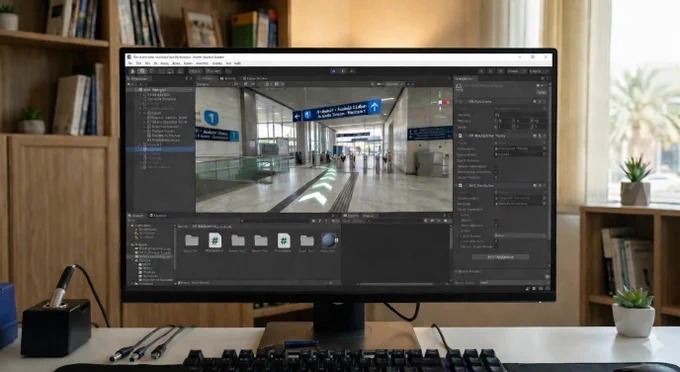
Task: Open the Layers dropdown in the toolbar
Action: click(517, 71)
